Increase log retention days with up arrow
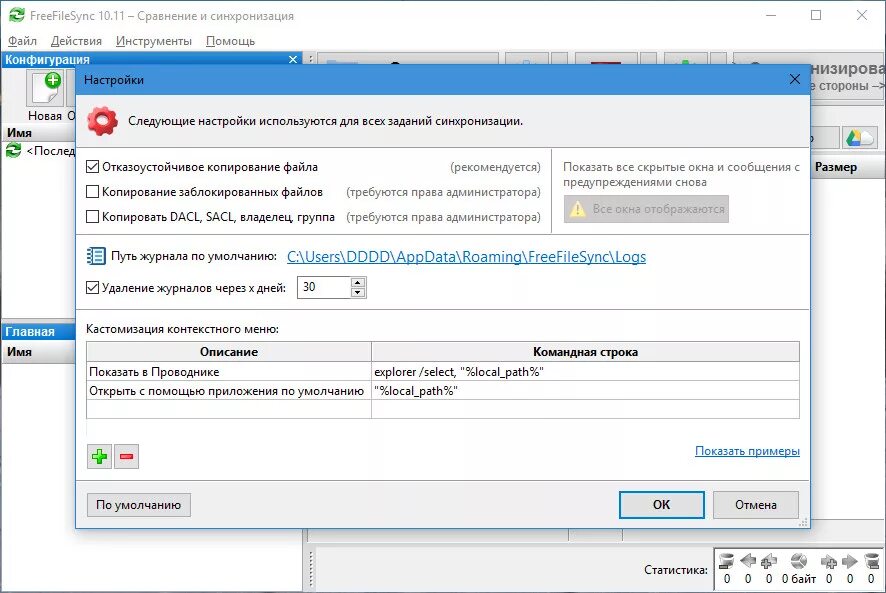 pos(358,282)
